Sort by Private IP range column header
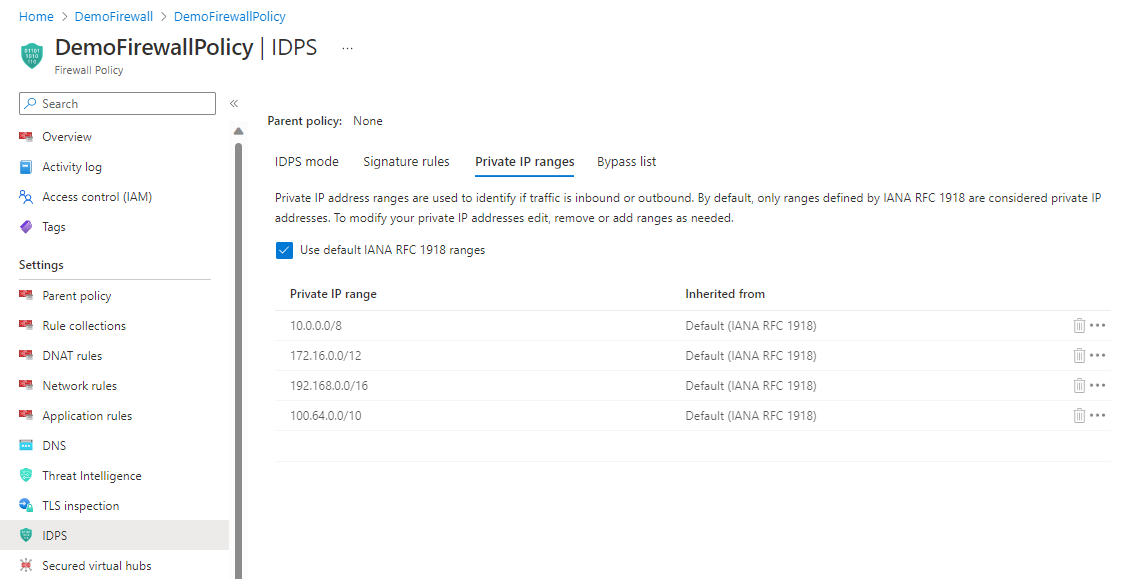Viewport: 1131px width, 579px height. click(333, 293)
